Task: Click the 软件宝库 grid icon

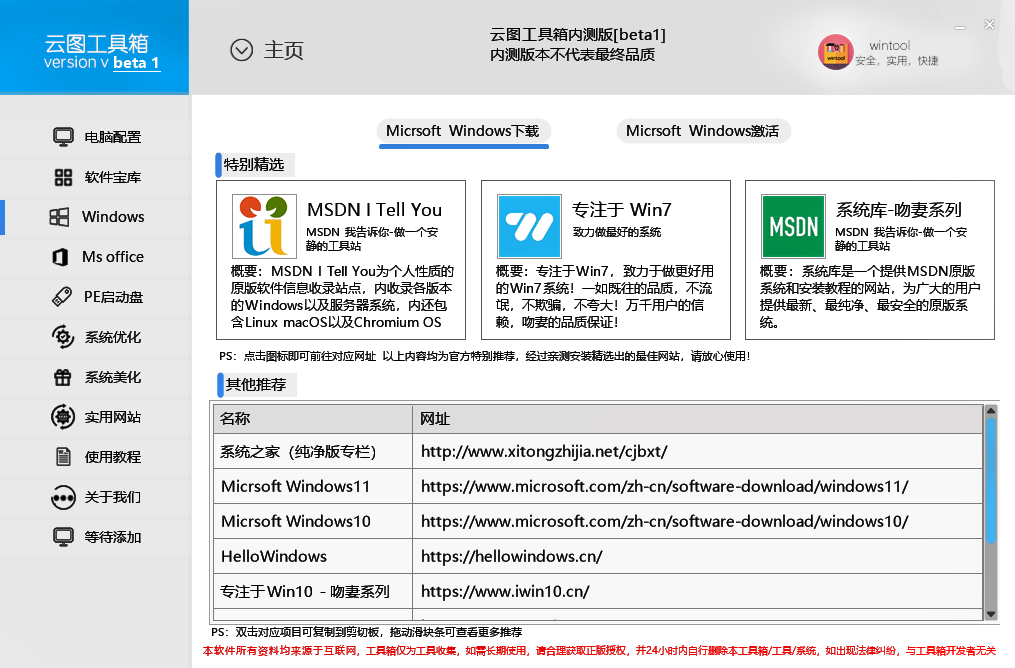Action: coord(63,177)
